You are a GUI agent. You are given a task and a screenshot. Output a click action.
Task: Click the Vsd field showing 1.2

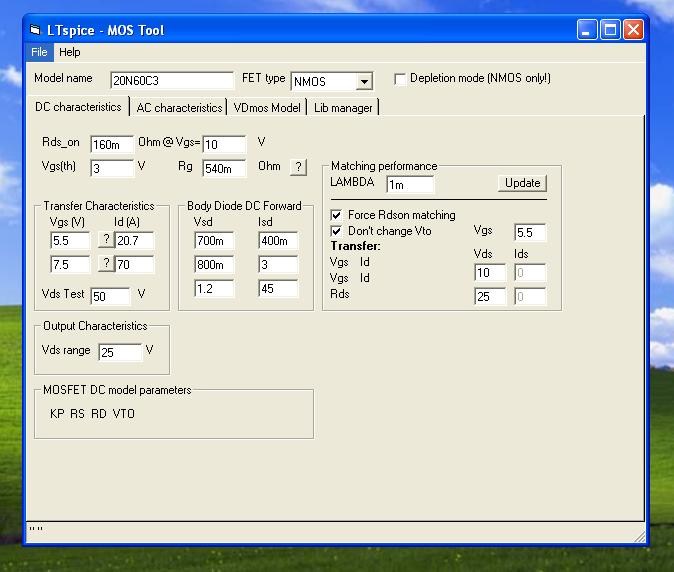pyautogui.click(x=214, y=288)
